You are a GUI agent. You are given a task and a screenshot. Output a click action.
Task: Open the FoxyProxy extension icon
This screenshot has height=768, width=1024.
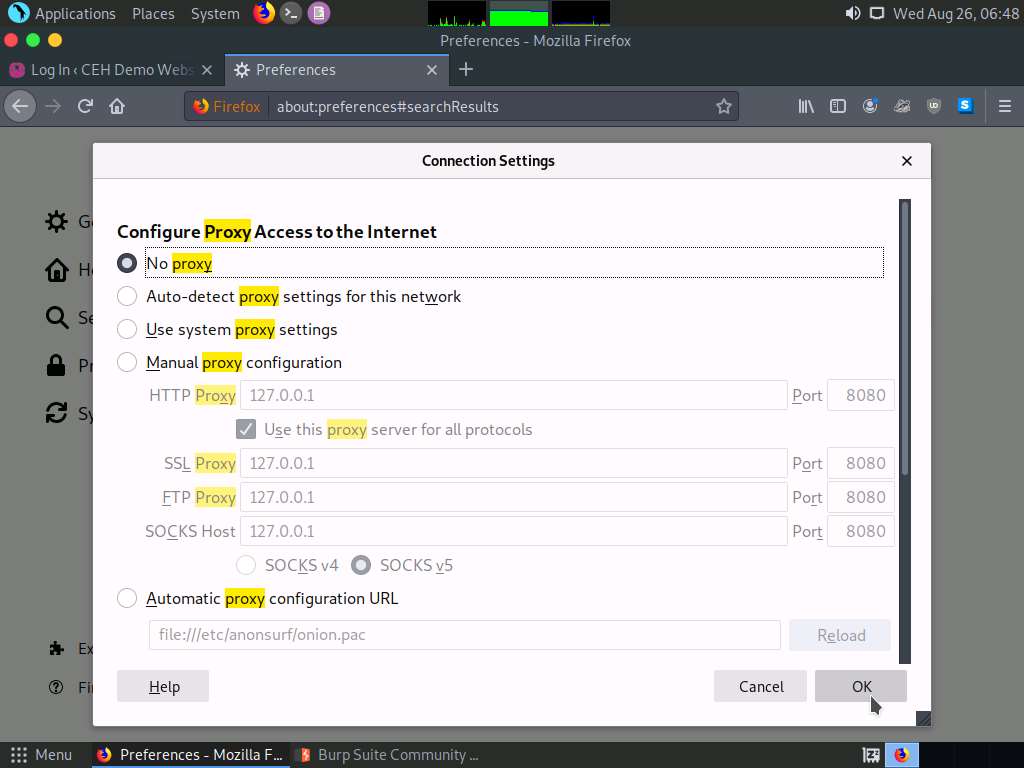(x=902, y=106)
